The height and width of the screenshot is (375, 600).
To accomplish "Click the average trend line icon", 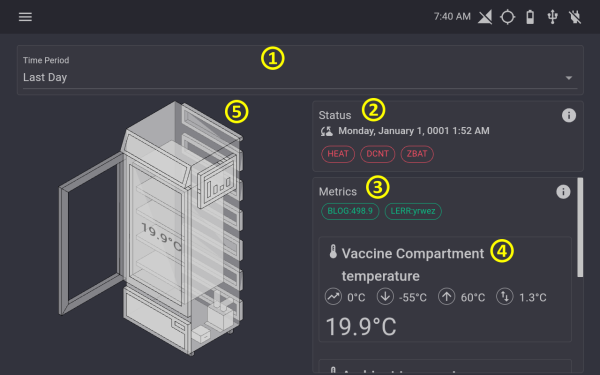I will click(x=333, y=297).
